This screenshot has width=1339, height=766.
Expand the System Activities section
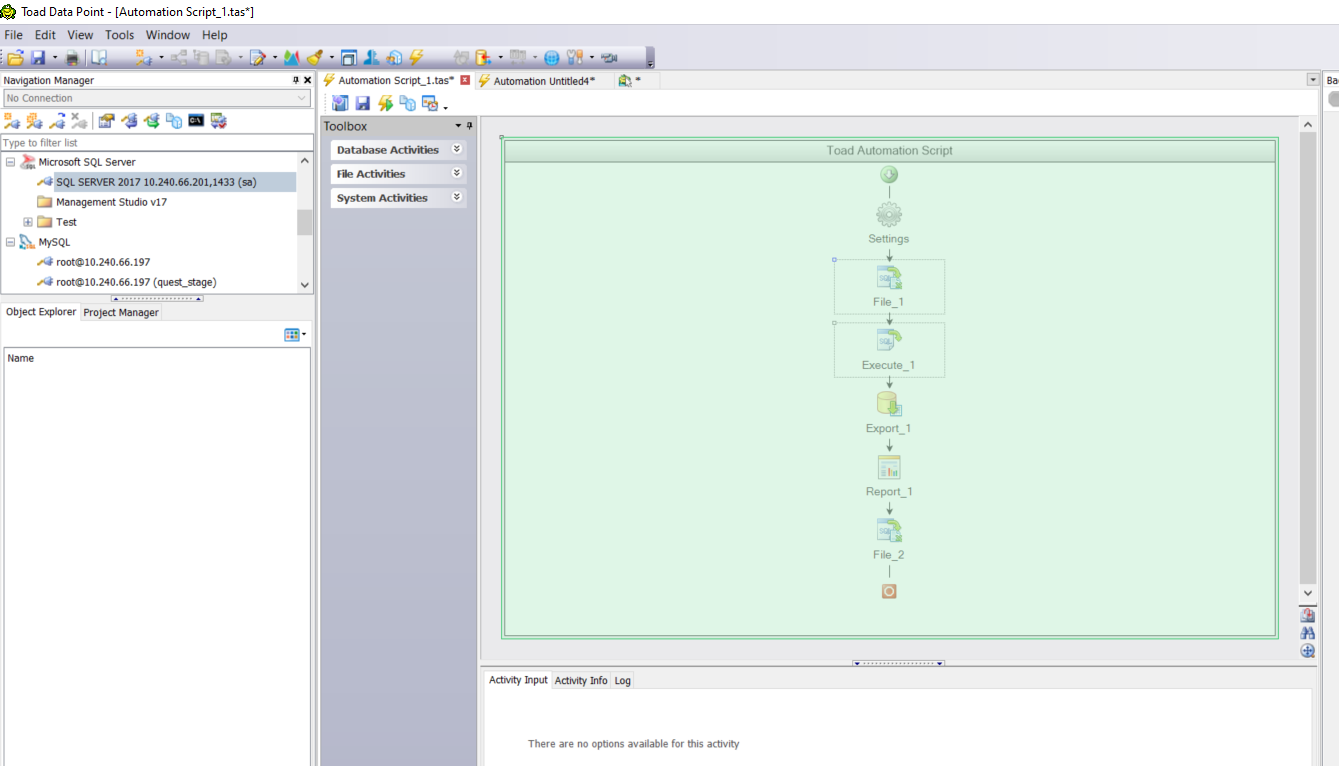pyautogui.click(x=457, y=197)
